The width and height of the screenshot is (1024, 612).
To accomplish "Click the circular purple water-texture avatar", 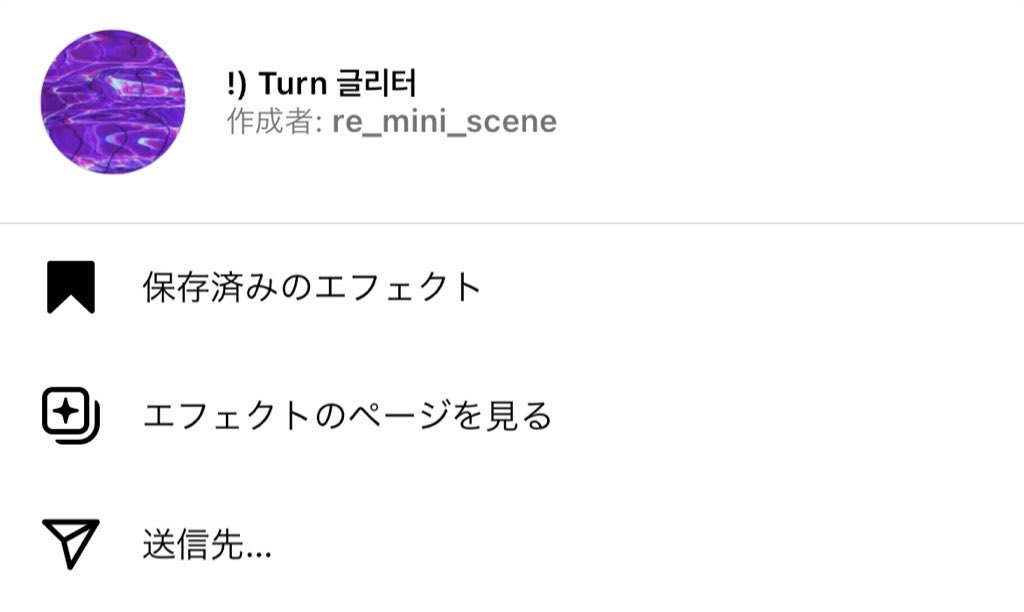I will 112,101.
